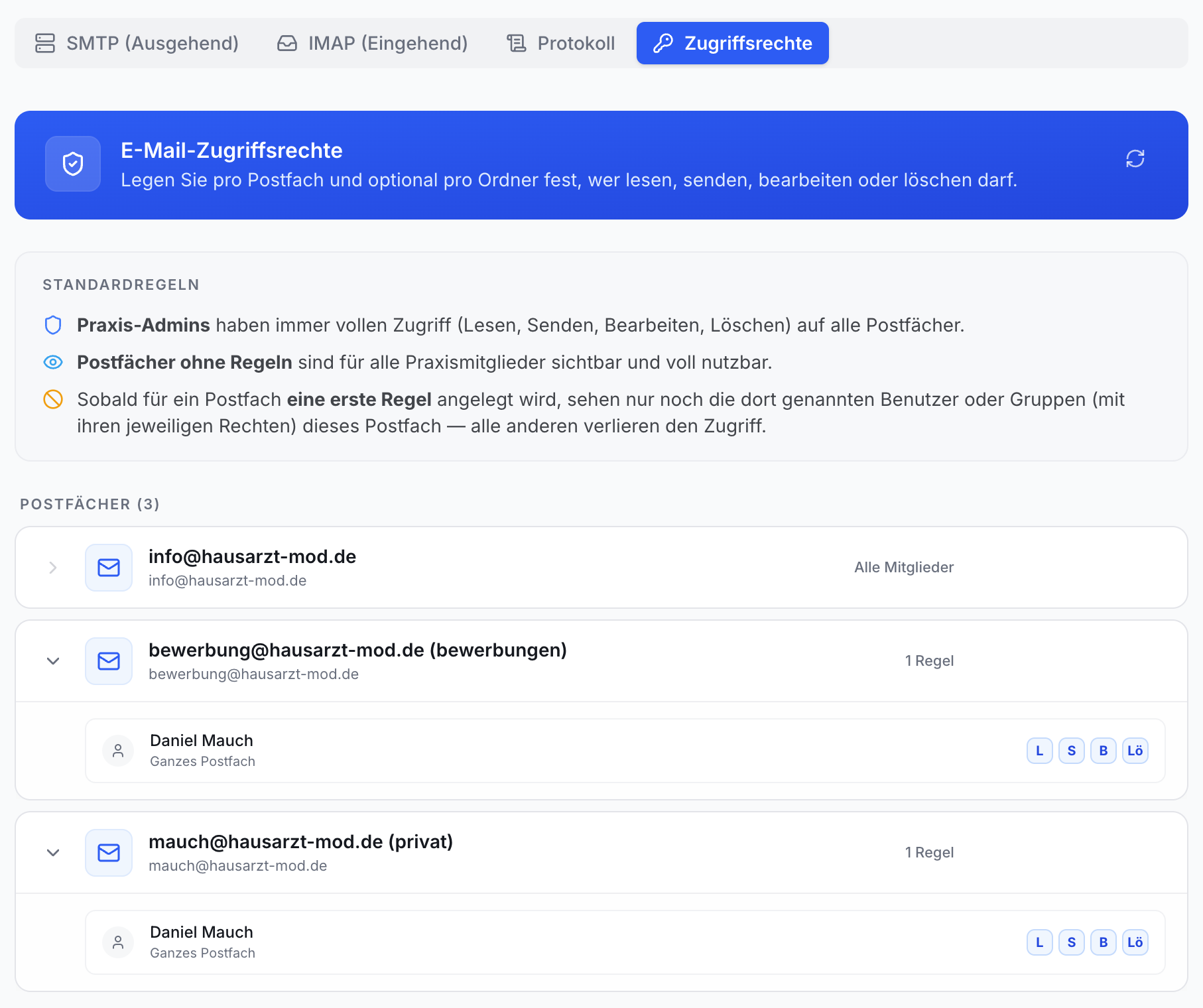Click '1 Regel' on the bewerbung mailbox
The height and width of the screenshot is (1008, 1203).
(930, 661)
